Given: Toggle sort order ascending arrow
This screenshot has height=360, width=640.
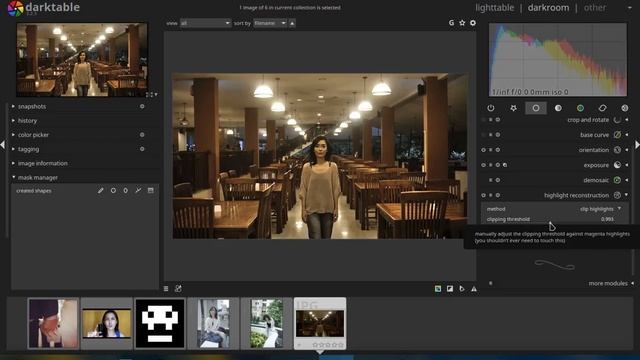Looking at the screenshot, I should (292, 23).
